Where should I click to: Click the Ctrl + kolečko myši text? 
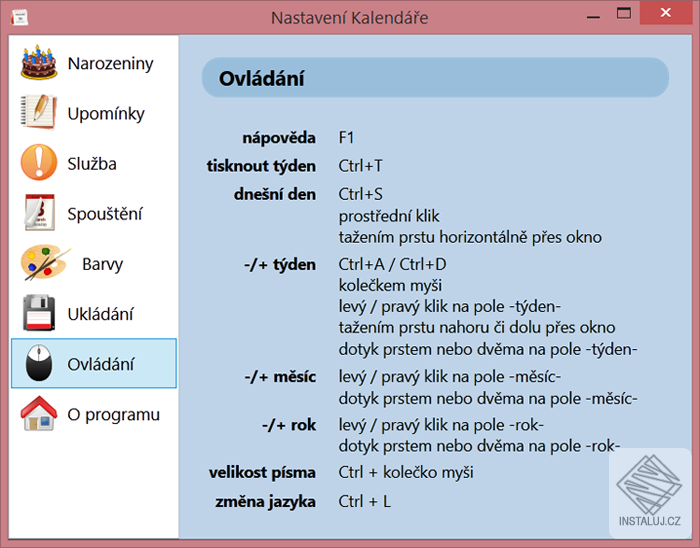(406, 473)
